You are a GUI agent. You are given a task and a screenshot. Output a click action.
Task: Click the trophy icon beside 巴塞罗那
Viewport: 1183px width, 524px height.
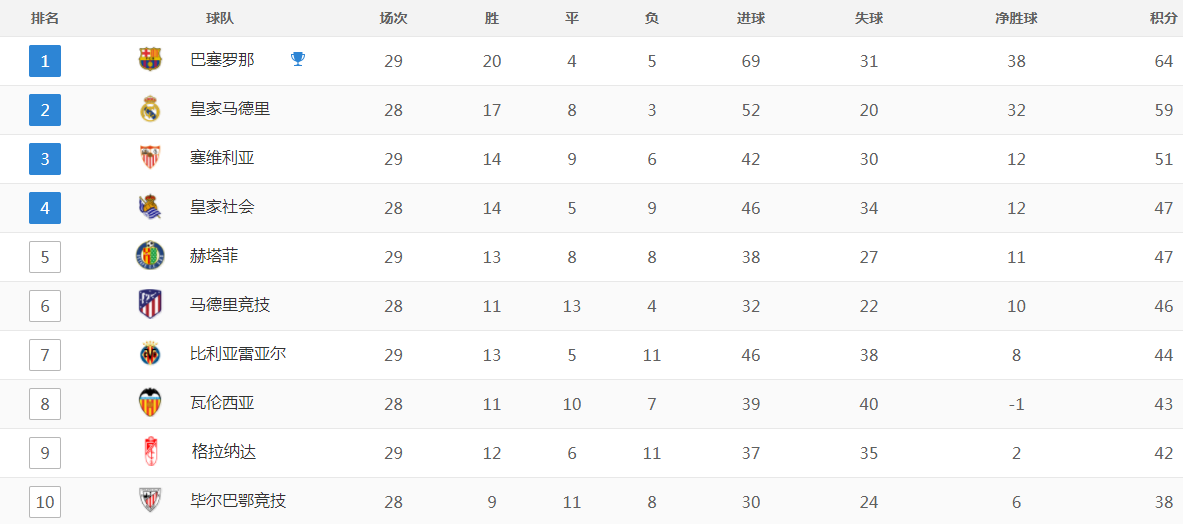[298, 60]
